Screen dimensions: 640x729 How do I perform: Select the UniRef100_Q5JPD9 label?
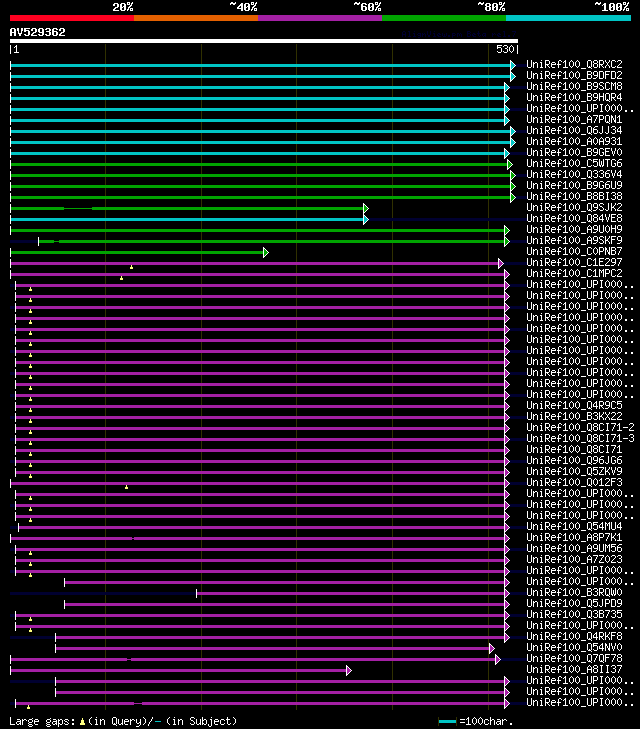574,603
